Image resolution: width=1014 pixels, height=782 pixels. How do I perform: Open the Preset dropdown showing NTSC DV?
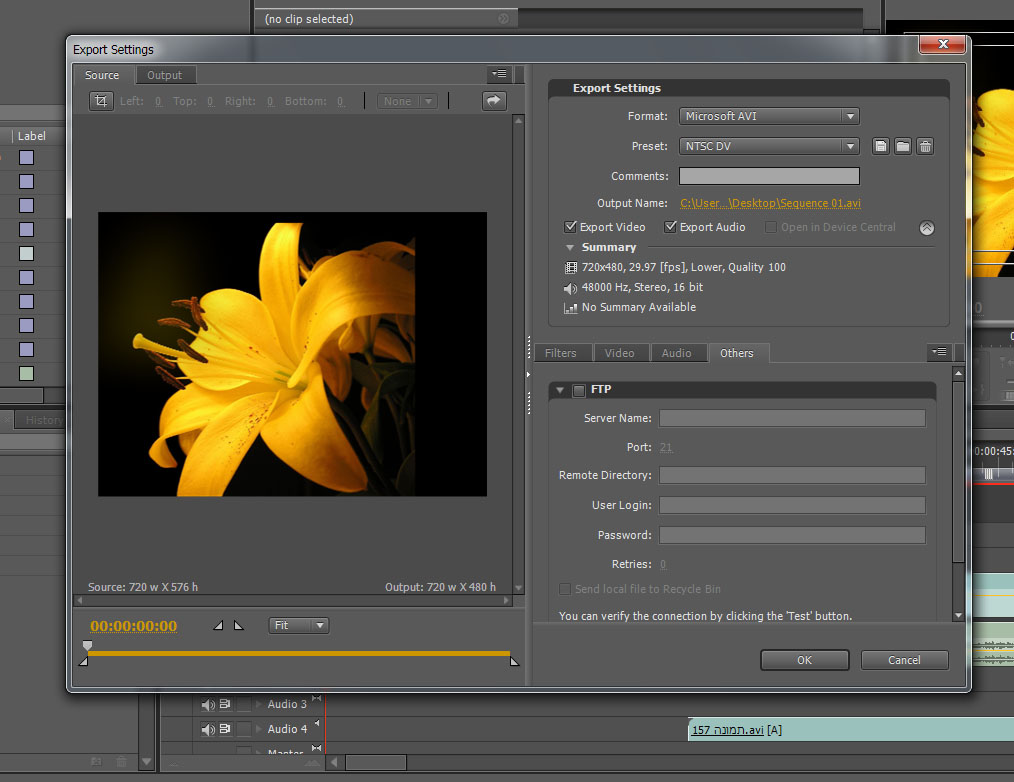pyautogui.click(x=768, y=146)
